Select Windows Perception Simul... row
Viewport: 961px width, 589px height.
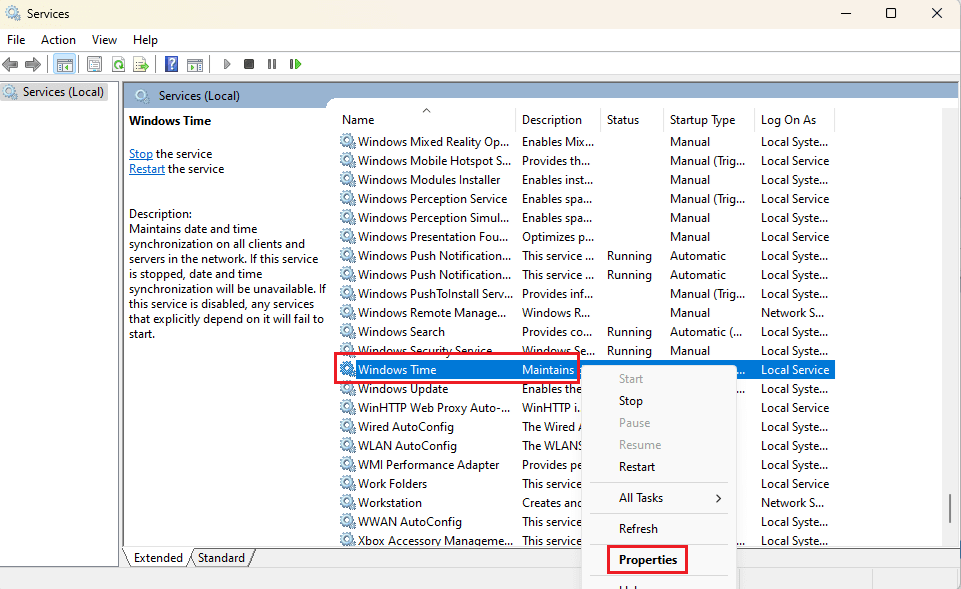tap(586, 218)
